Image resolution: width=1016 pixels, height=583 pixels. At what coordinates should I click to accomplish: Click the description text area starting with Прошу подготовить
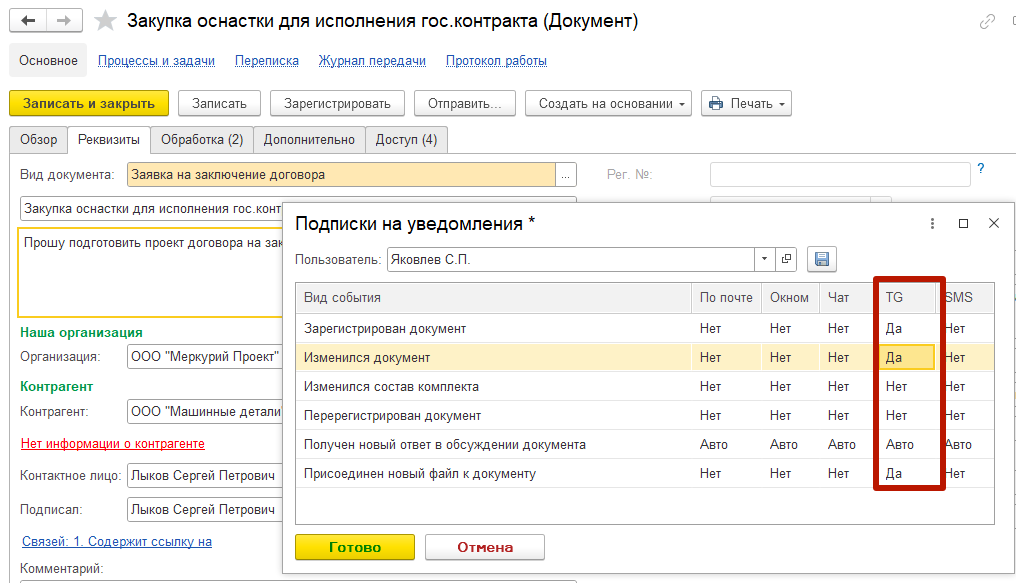click(151, 272)
